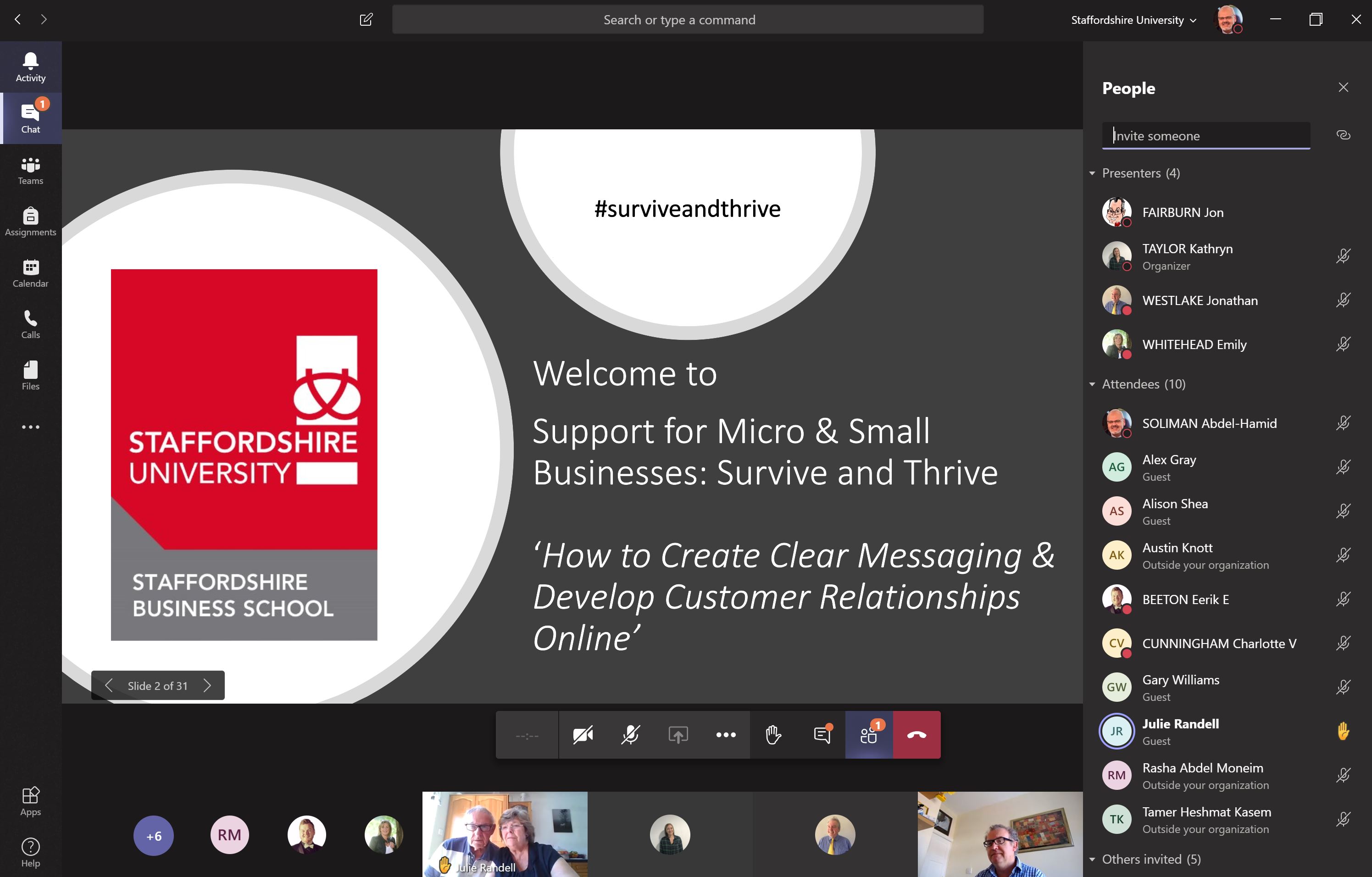Click the Invite someone field
Viewport: 1372px width, 877px height.
click(x=1205, y=136)
